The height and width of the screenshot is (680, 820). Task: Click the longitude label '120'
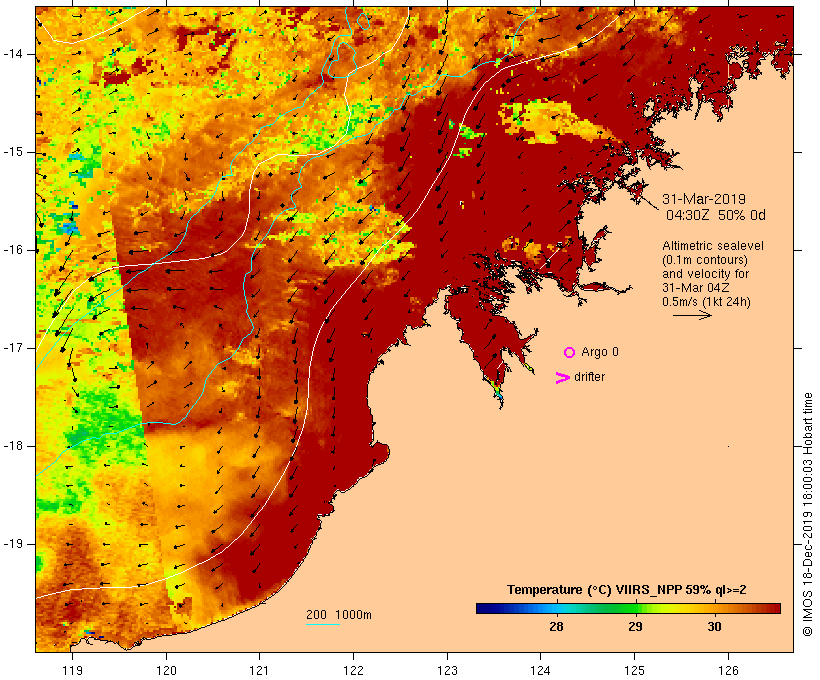(x=166, y=670)
